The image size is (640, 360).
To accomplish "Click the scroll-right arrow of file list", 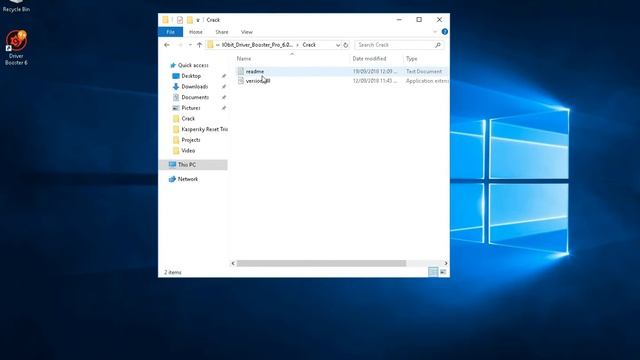I will pyautogui.click(x=446, y=263).
